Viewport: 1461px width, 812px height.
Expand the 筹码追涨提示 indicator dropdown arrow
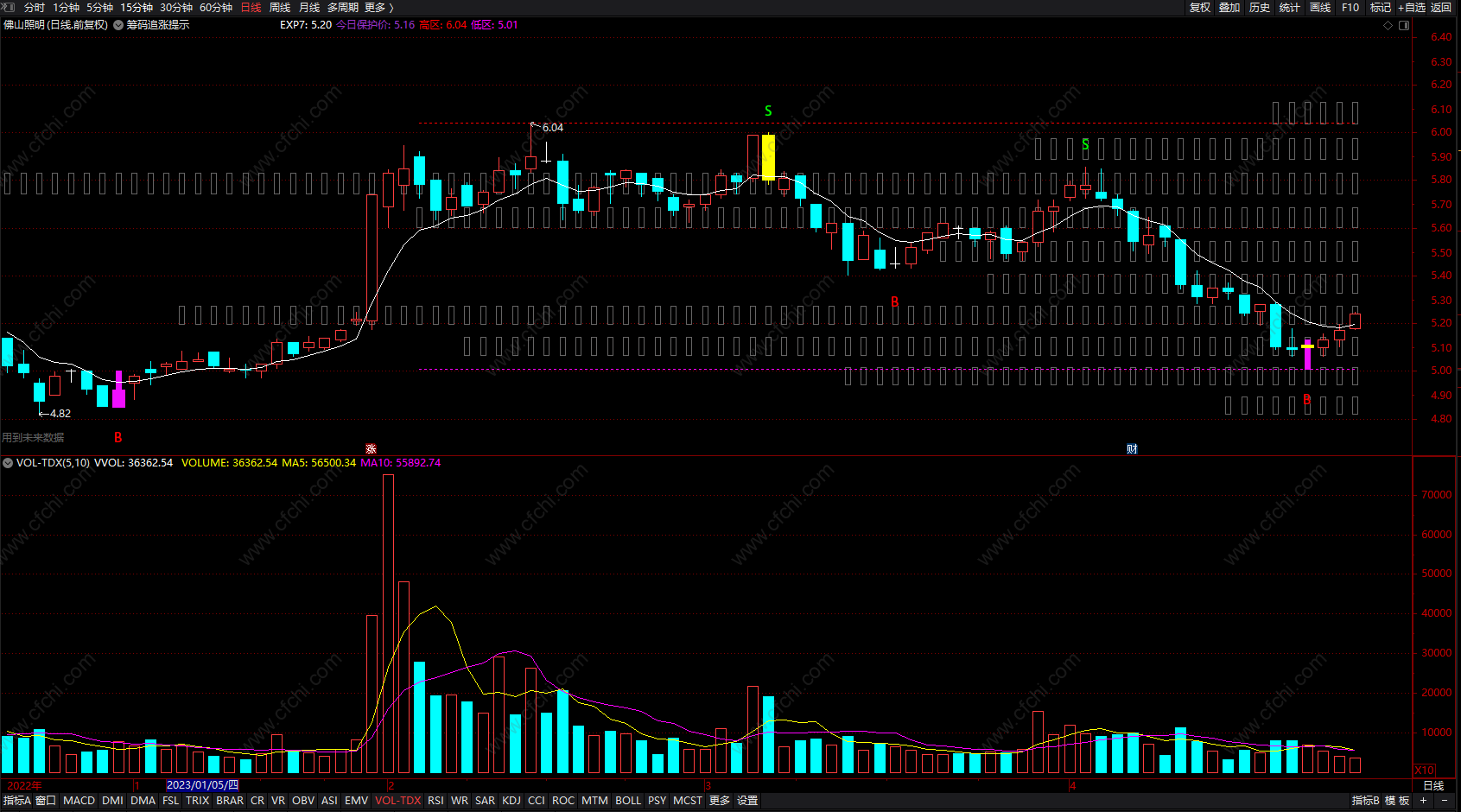tap(118, 25)
